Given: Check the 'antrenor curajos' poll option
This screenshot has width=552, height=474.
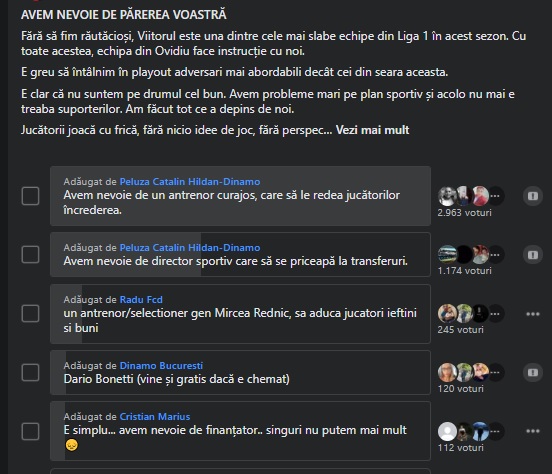Looking at the screenshot, I should click(31, 196).
